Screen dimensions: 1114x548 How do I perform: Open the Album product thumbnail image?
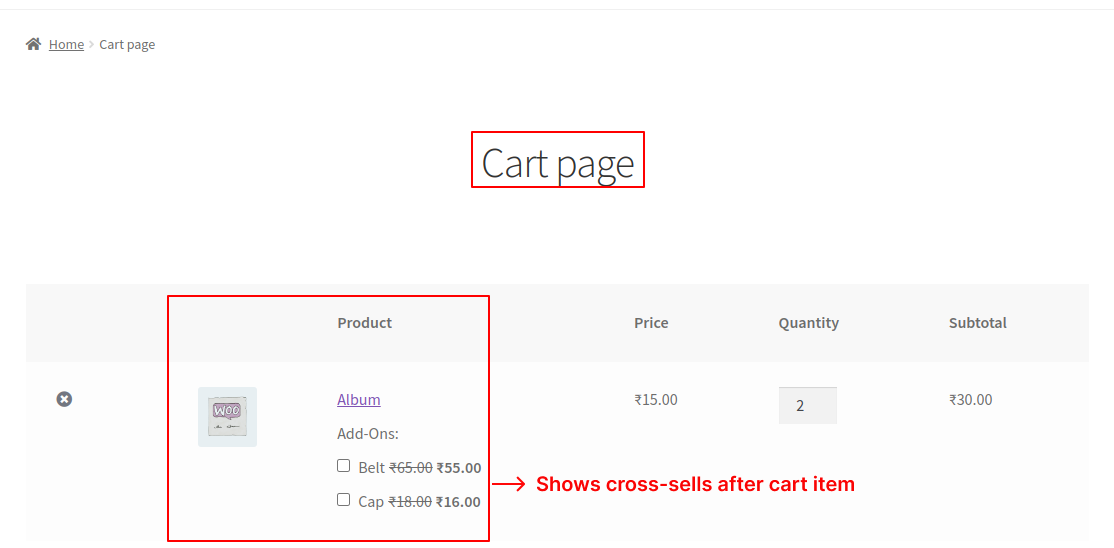pyautogui.click(x=227, y=416)
